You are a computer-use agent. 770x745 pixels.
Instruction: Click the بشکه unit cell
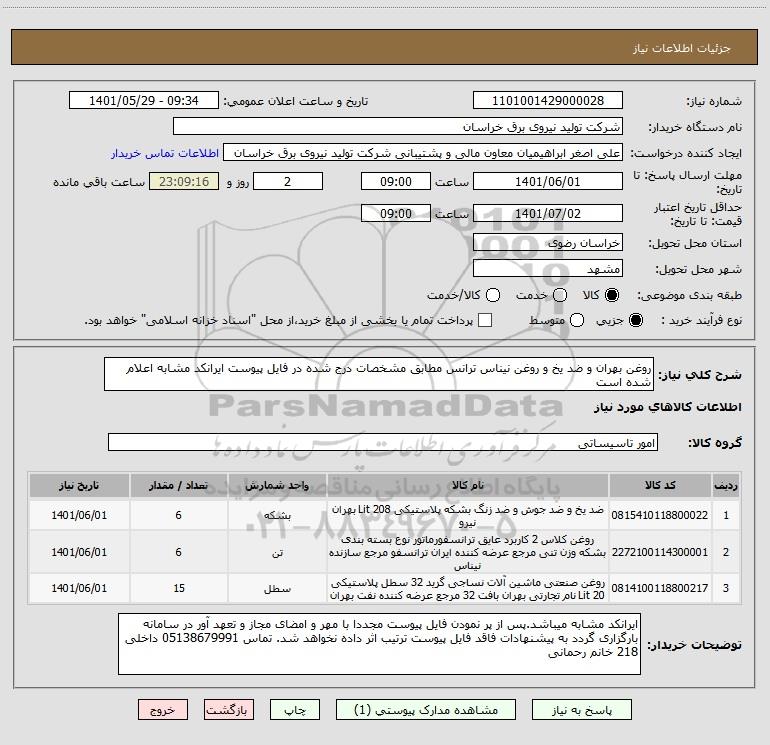[x=277, y=516]
